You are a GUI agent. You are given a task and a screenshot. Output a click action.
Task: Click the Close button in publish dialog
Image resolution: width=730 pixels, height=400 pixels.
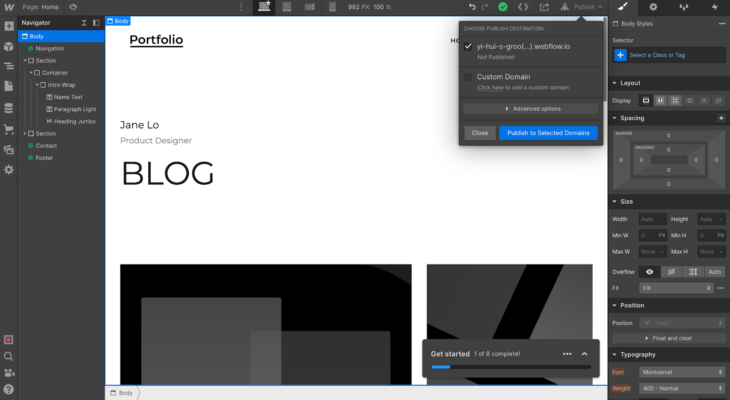click(480, 133)
